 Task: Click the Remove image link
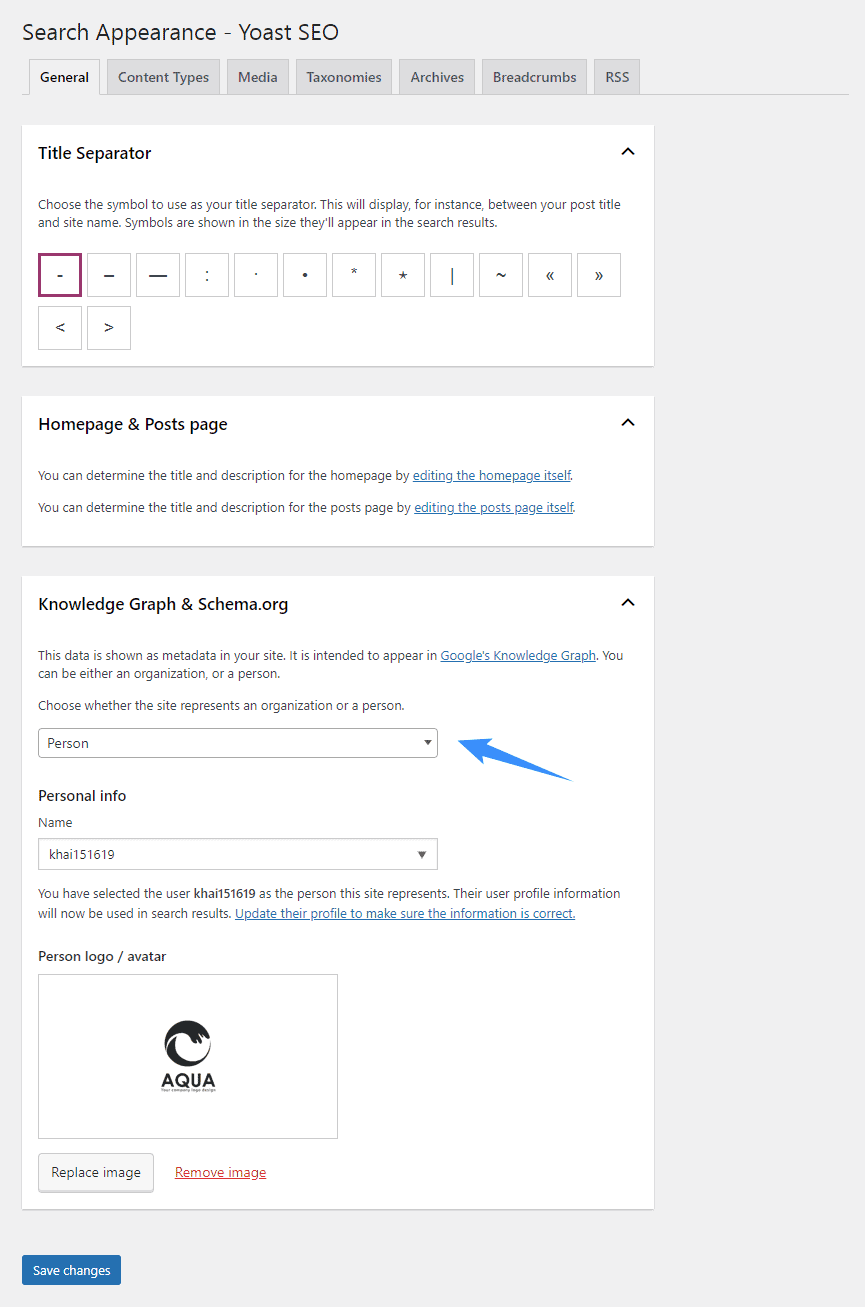(x=220, y=1172)
